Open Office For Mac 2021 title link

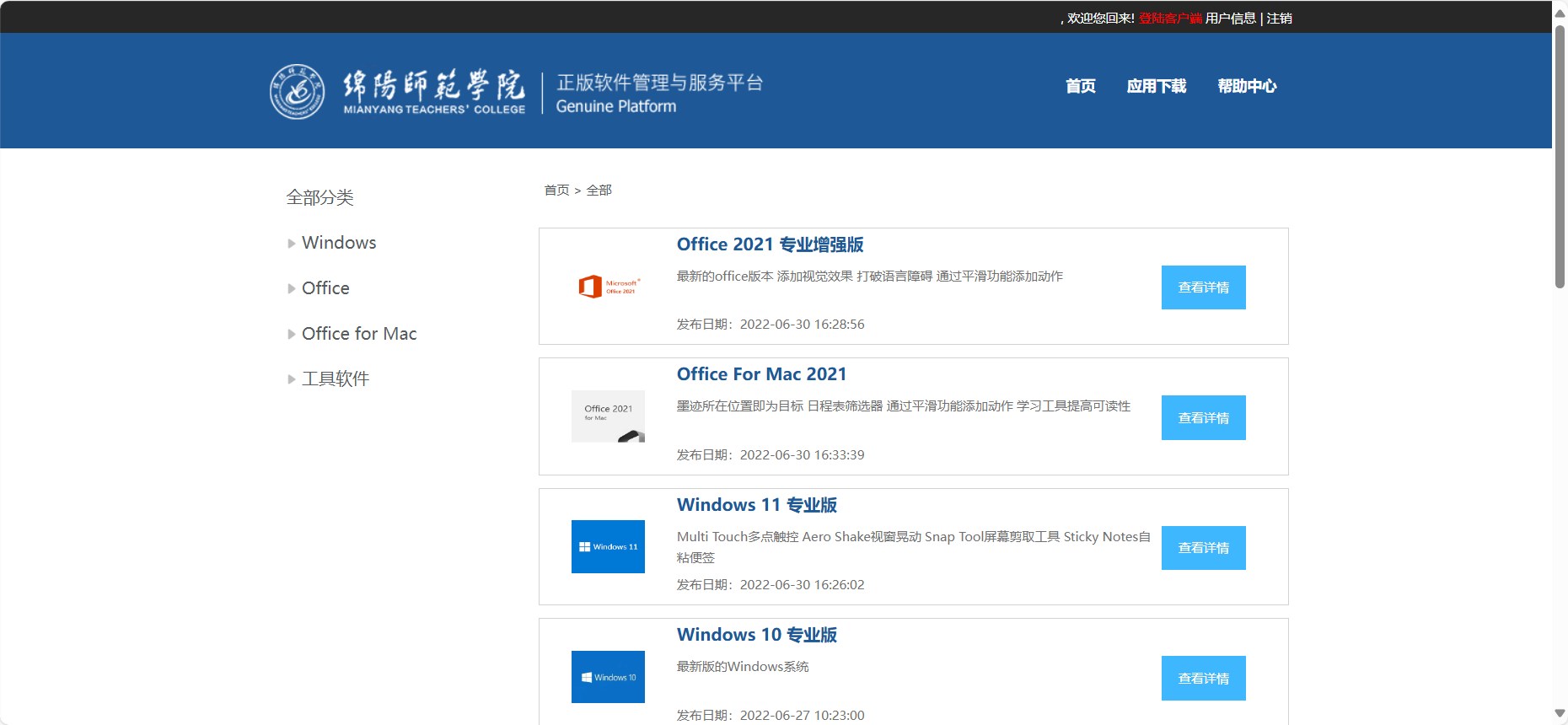(x=761, y=374)
